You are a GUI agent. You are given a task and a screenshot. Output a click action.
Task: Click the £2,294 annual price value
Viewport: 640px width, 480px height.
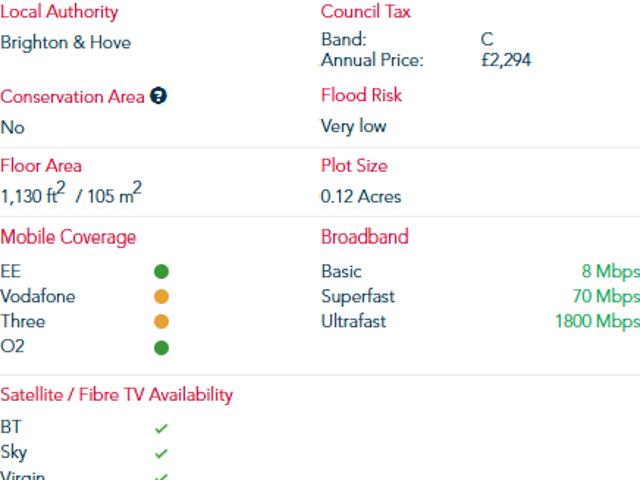click(x=506, y=60)
